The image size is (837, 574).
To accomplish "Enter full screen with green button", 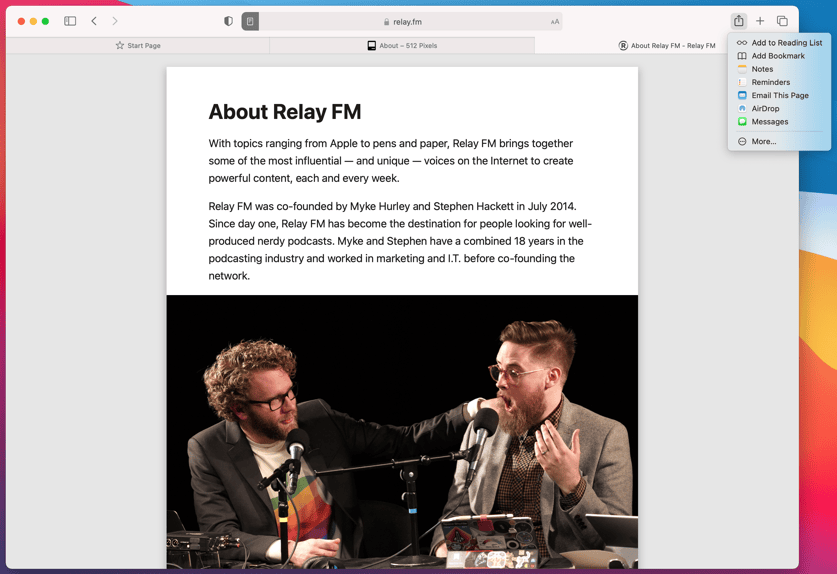I will pyautogui.click(x=45, y=21).
